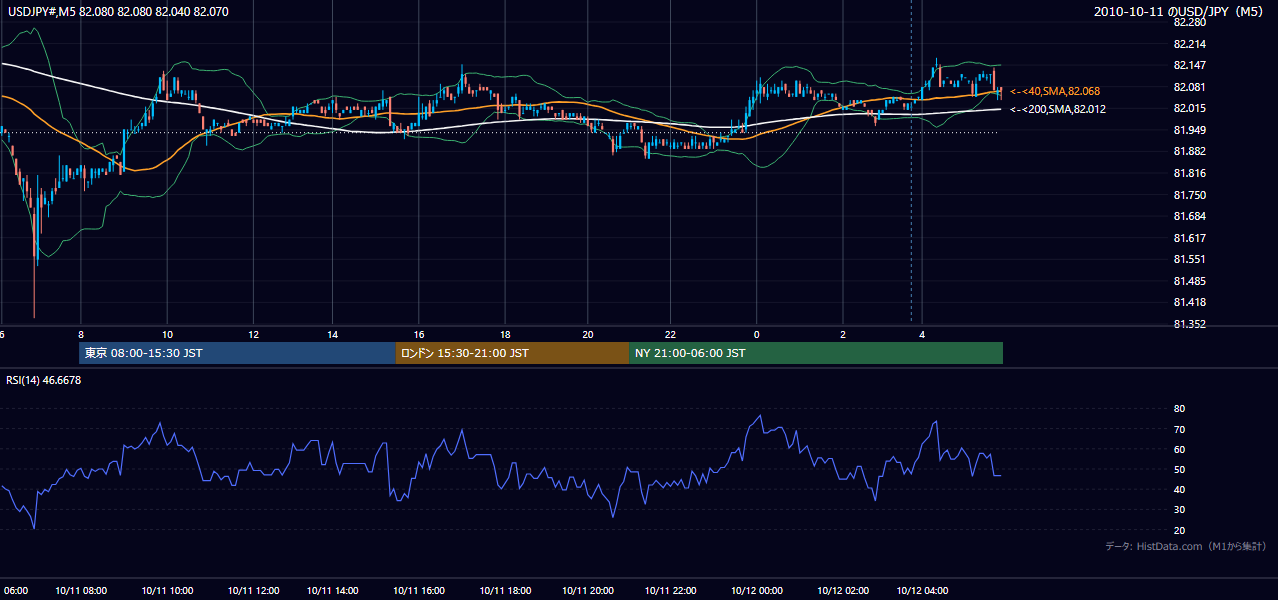The width and height of the screenshot is (1278, 600).
Task: Click the 81.684 price axis label
Action: (1189, 216)
